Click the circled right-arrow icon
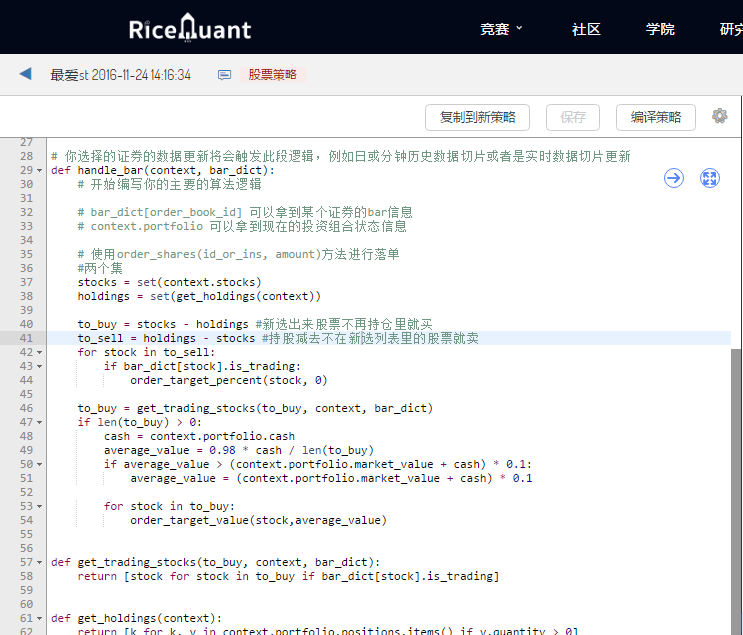743x635 pixels. tap(673, 178)
